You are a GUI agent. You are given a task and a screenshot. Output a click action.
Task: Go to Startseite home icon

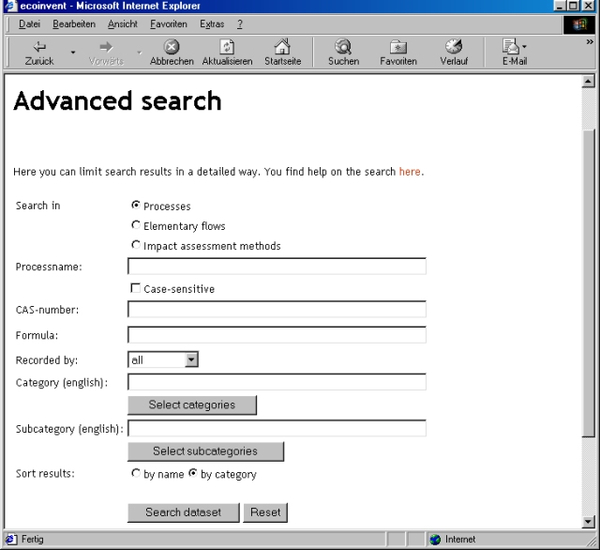(282, 47)
